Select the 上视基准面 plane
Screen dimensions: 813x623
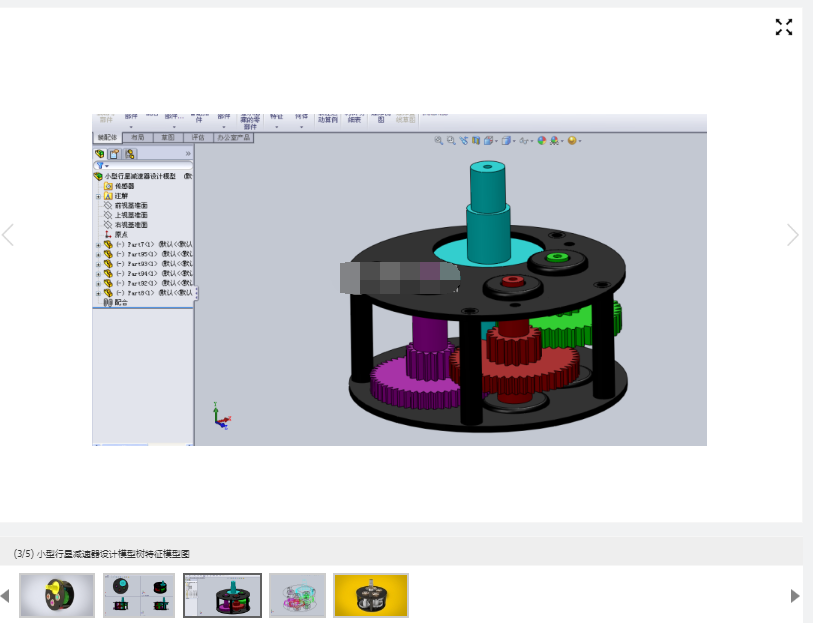pos(126,215)
